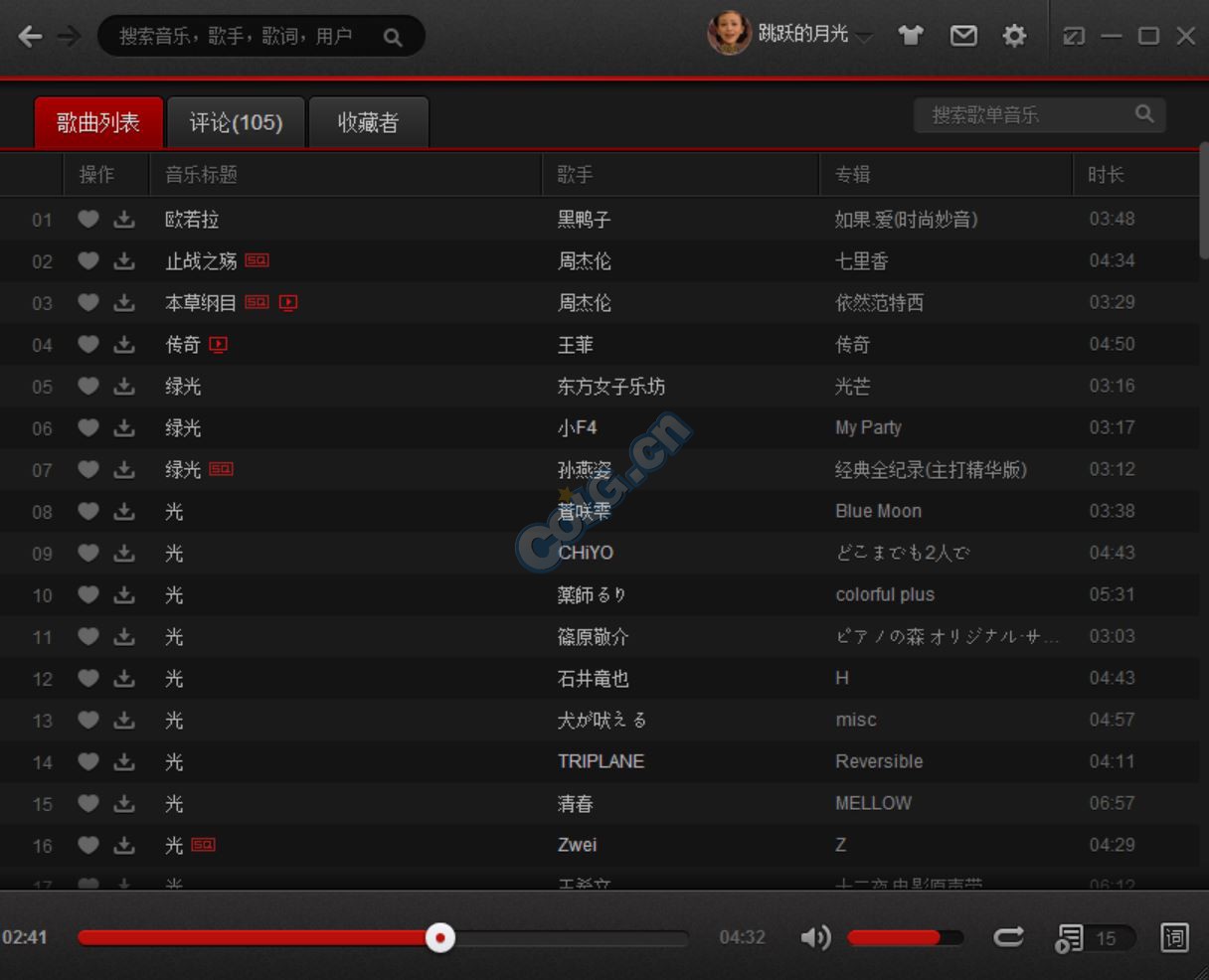
Task: Favorite 止战之殇 with its heart icon
Action: point(88,260)
